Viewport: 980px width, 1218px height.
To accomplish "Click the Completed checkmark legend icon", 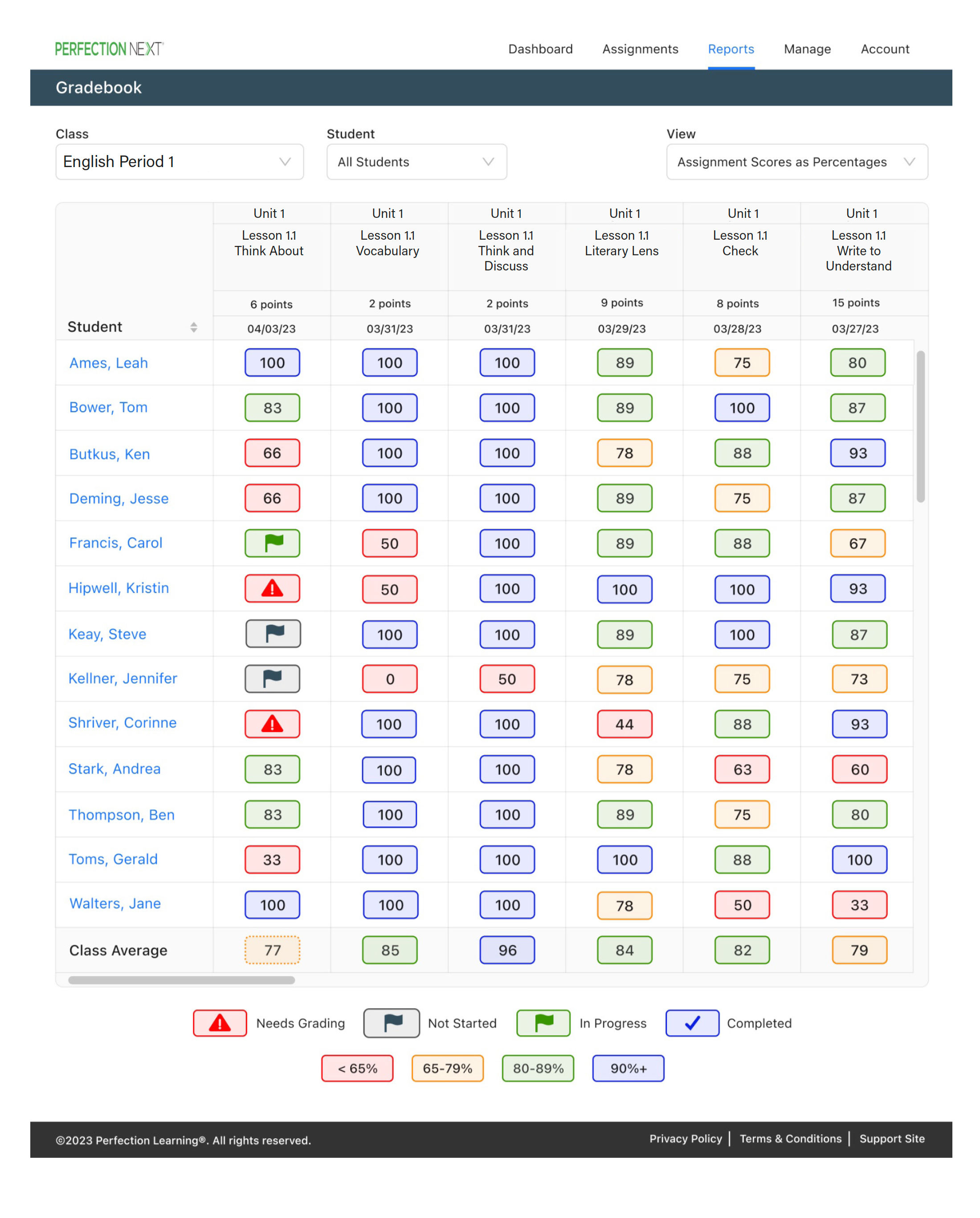I will pyautogui.click(x=692, y=1023).
